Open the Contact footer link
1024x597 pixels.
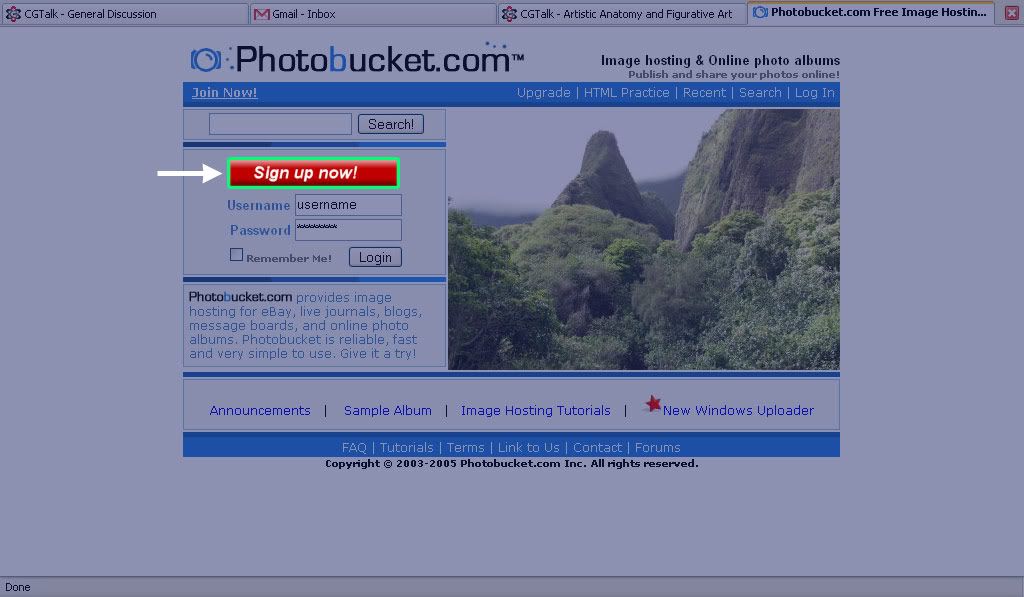tap(598, 447)
